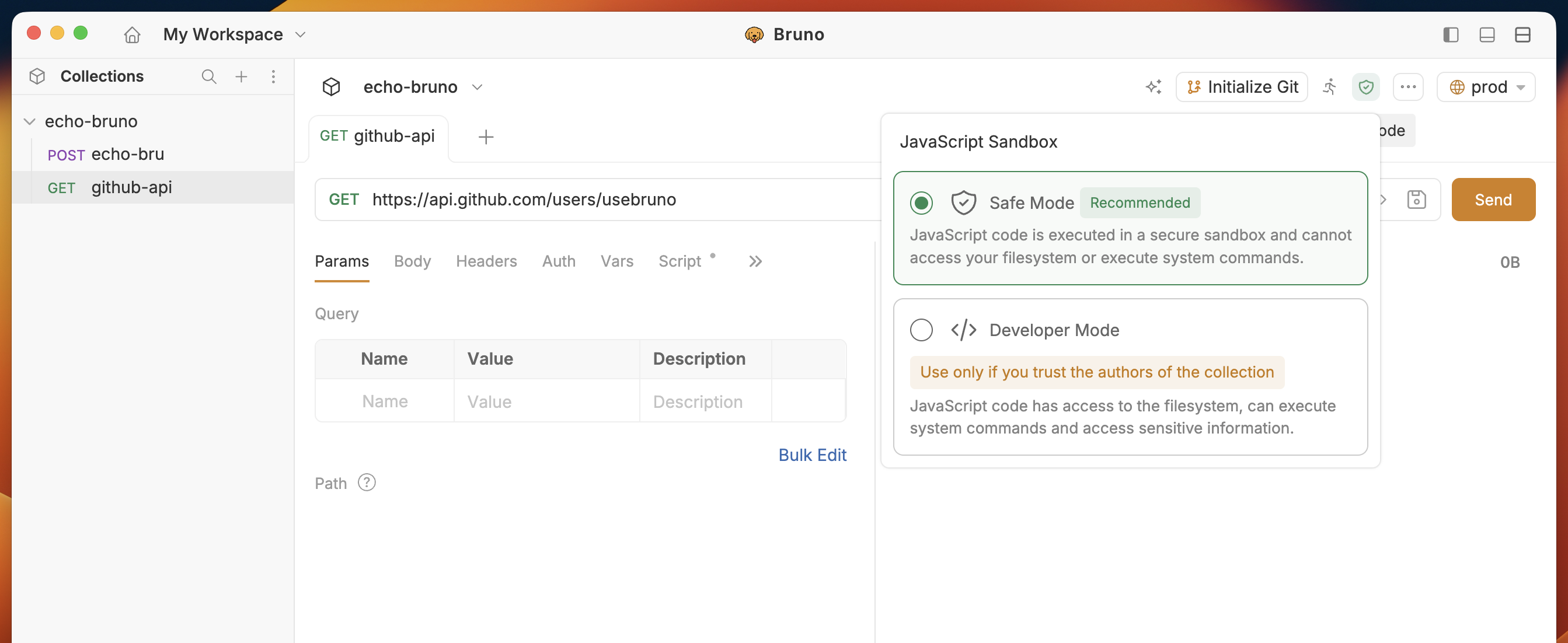Open the Headers tab
Screen dimensions: 1568x643
tap(486, 261)
